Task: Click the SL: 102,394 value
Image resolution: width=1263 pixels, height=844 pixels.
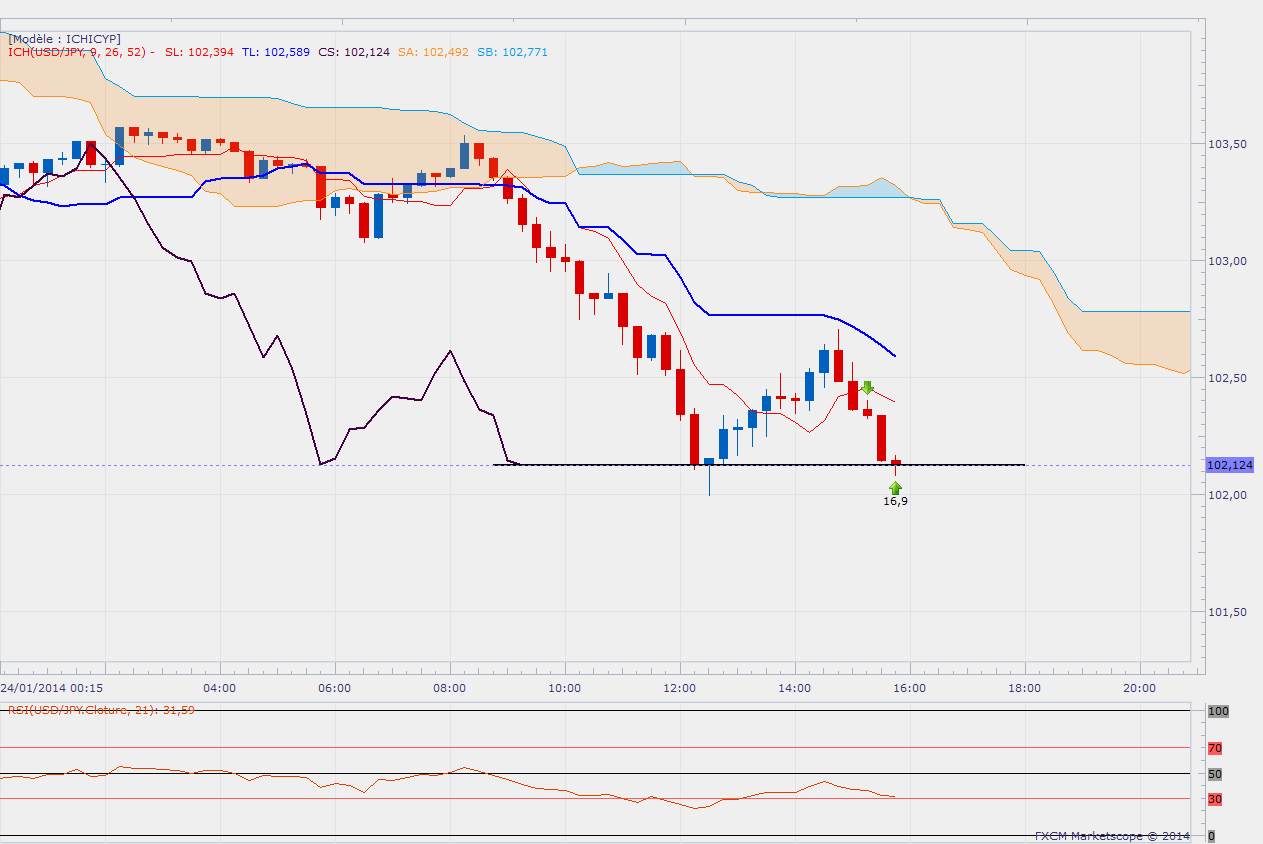Action: point(198,52)
